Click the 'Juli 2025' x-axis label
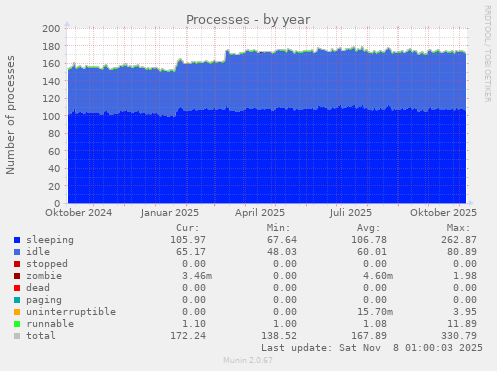This screenshot has width=497, height=371. click(351, 213)
